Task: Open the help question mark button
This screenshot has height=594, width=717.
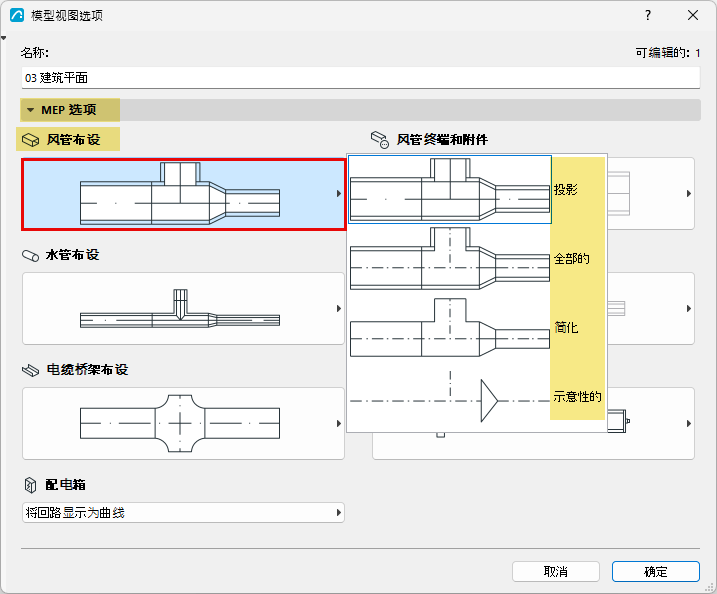Action: coord(647,15)
